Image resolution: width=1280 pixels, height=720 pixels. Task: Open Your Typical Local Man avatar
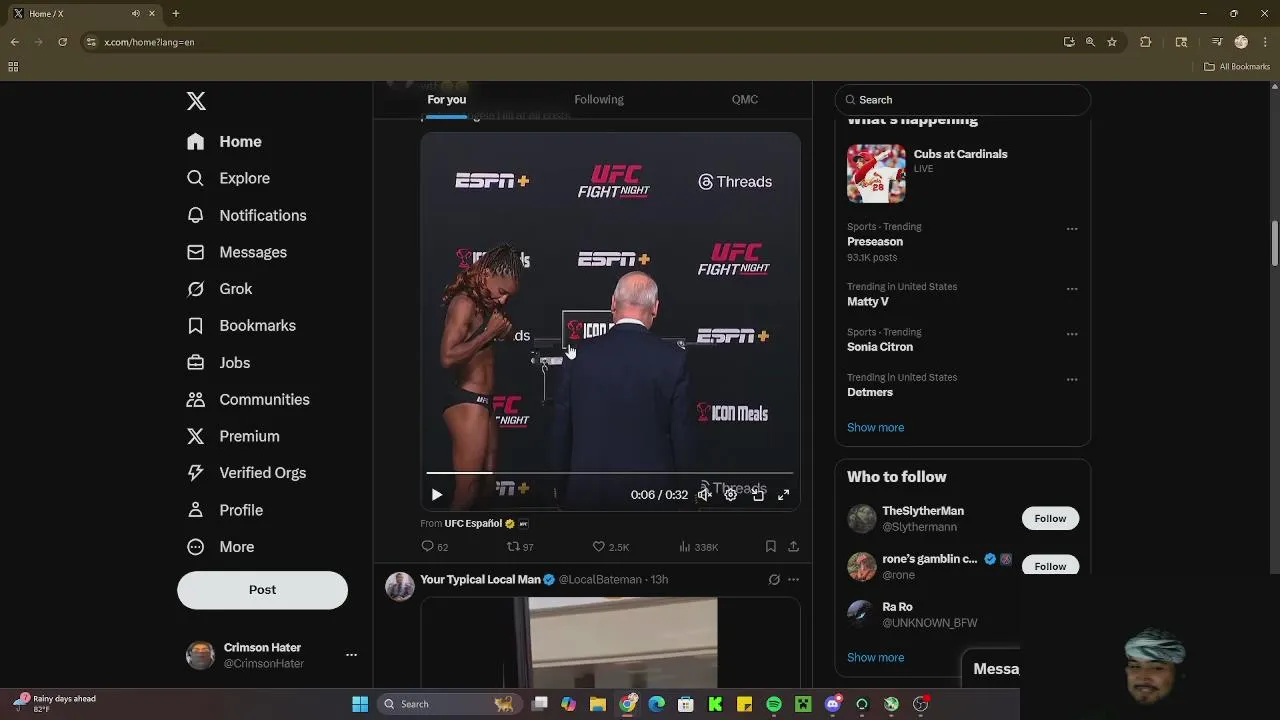point(400,586)
